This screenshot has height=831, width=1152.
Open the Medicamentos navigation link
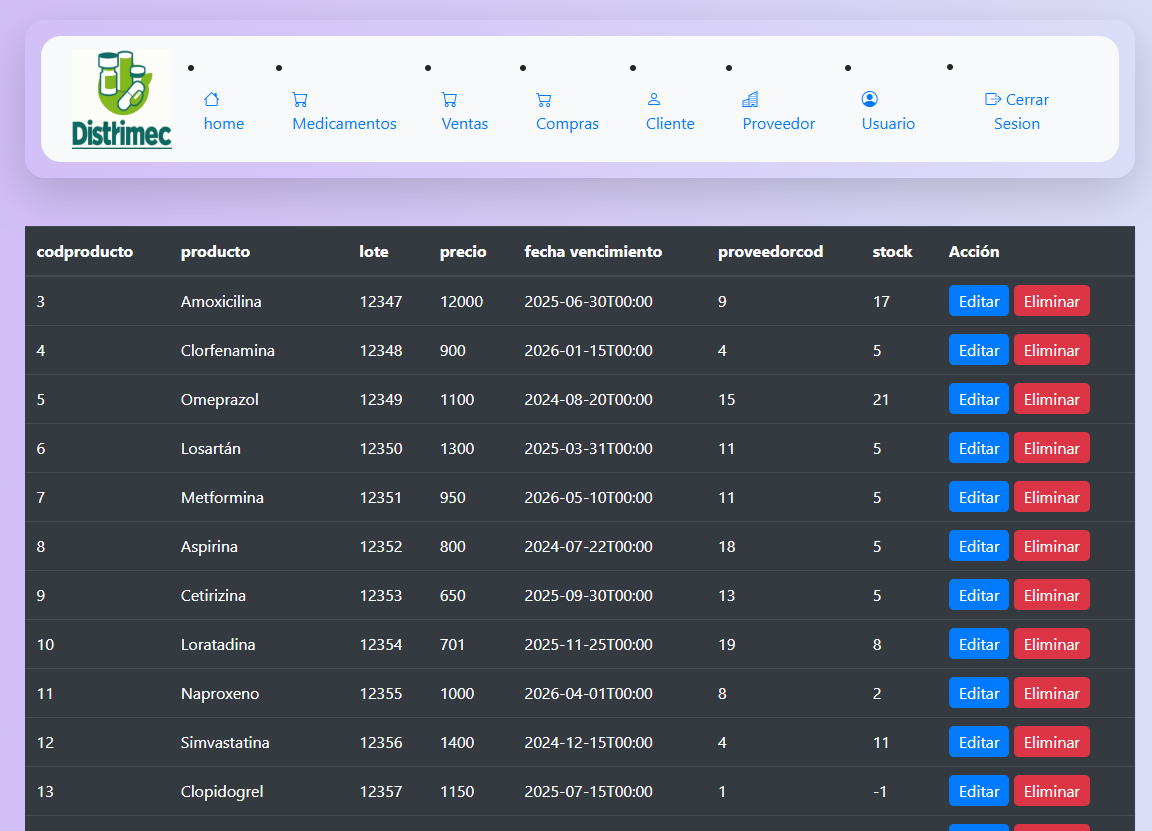tap(344, 124)
